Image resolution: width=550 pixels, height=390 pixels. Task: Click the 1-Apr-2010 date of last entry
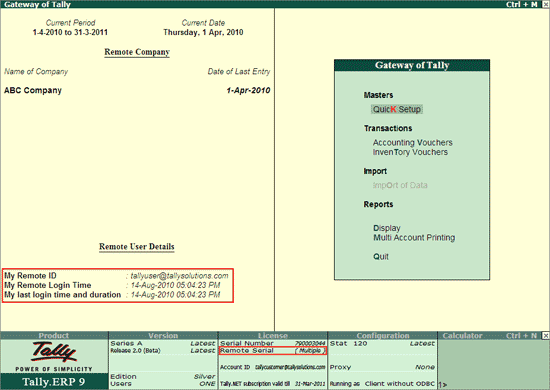pyautogui.click(x=248, y=90)
